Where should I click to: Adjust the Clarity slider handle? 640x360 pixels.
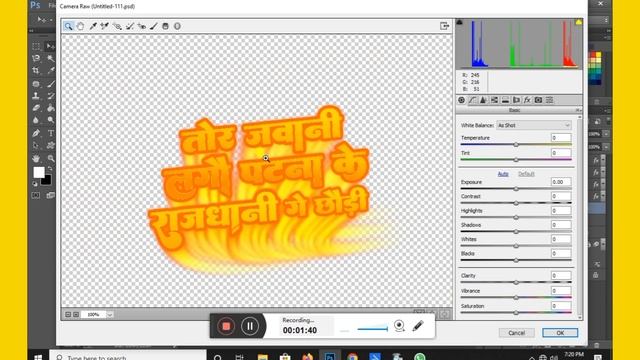pos(516,282)
